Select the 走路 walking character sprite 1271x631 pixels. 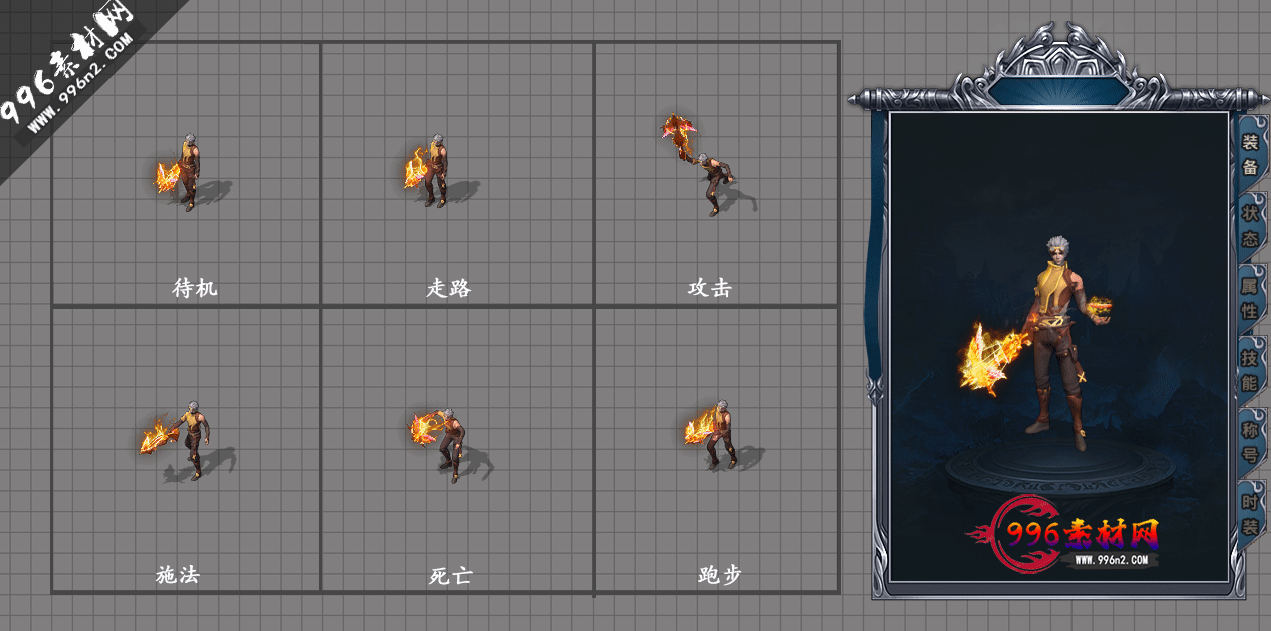click(x=428, y=170)
